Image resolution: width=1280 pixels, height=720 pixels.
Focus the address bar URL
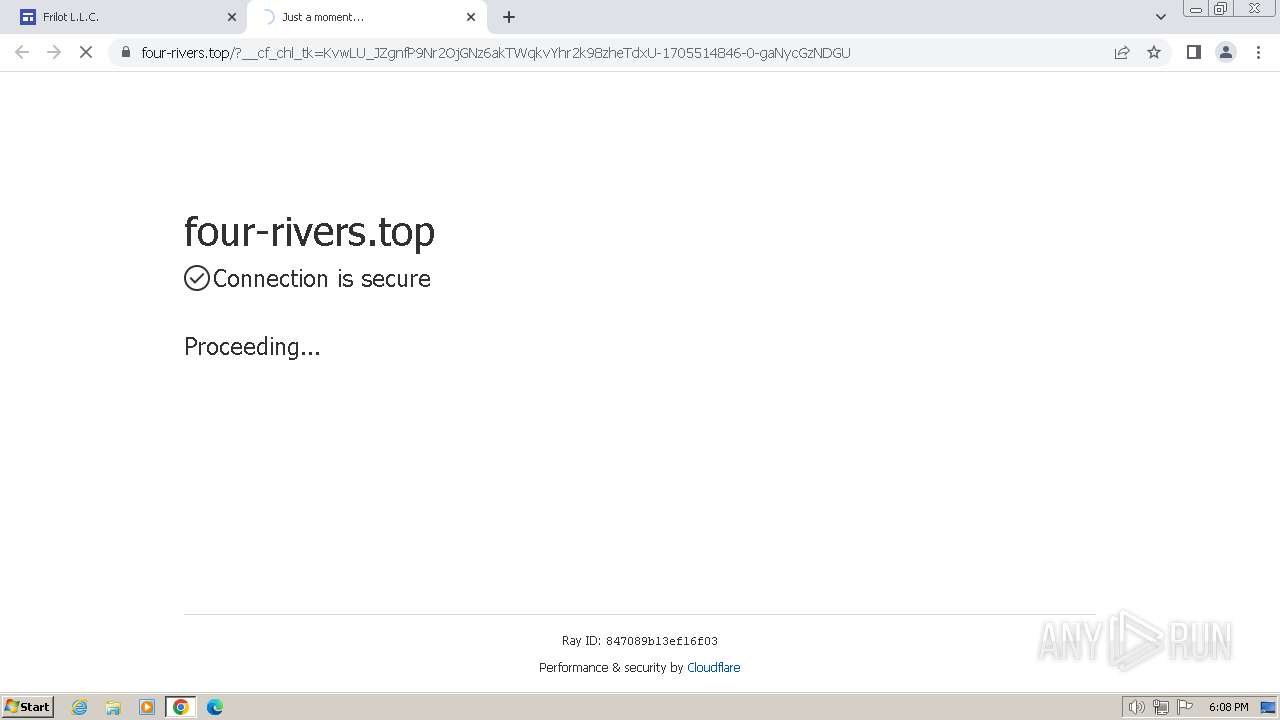(x=496, y=53)
